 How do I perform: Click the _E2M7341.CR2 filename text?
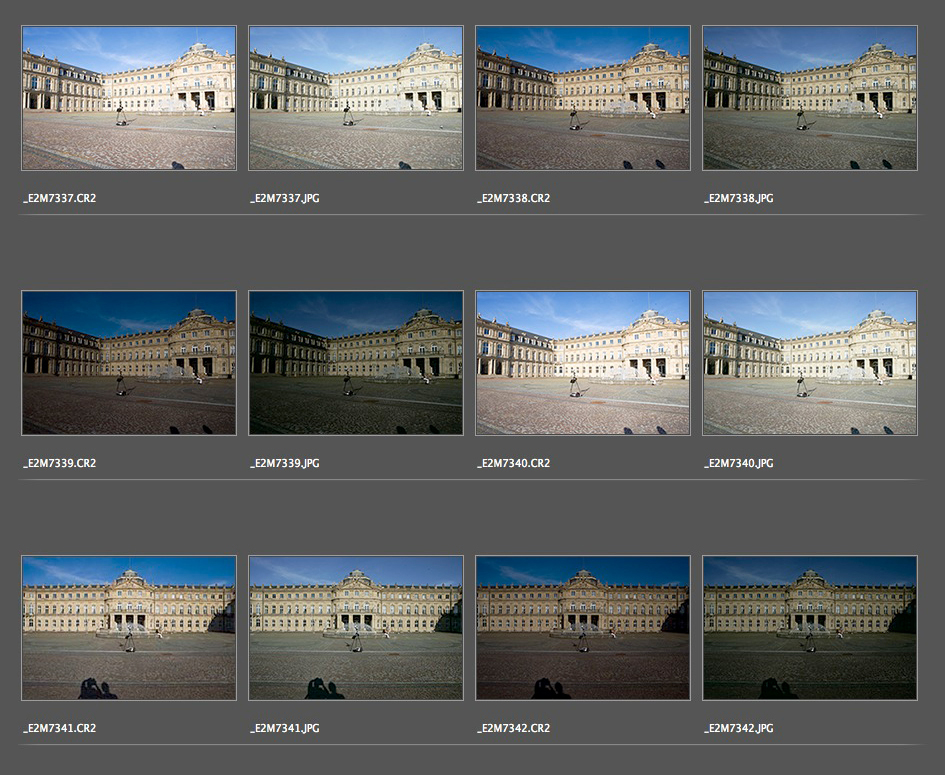coord(59,728)
